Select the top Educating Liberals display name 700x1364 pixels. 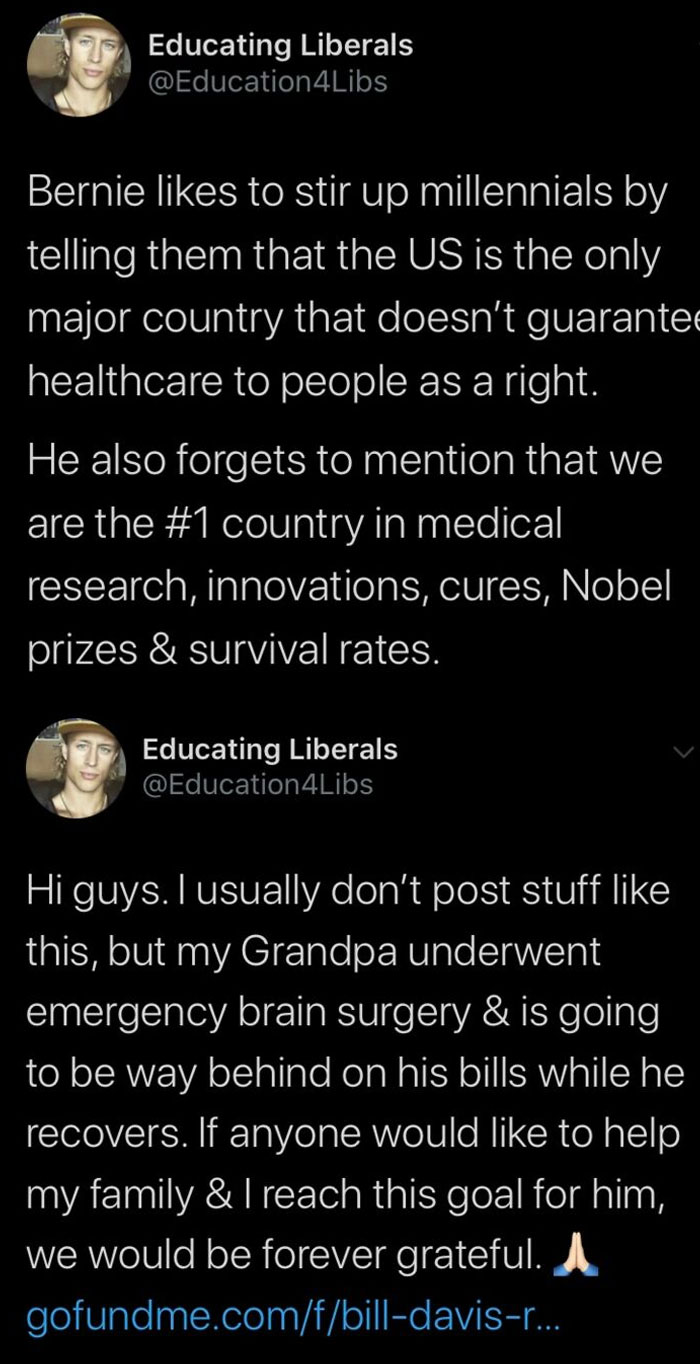coord(280,45)
